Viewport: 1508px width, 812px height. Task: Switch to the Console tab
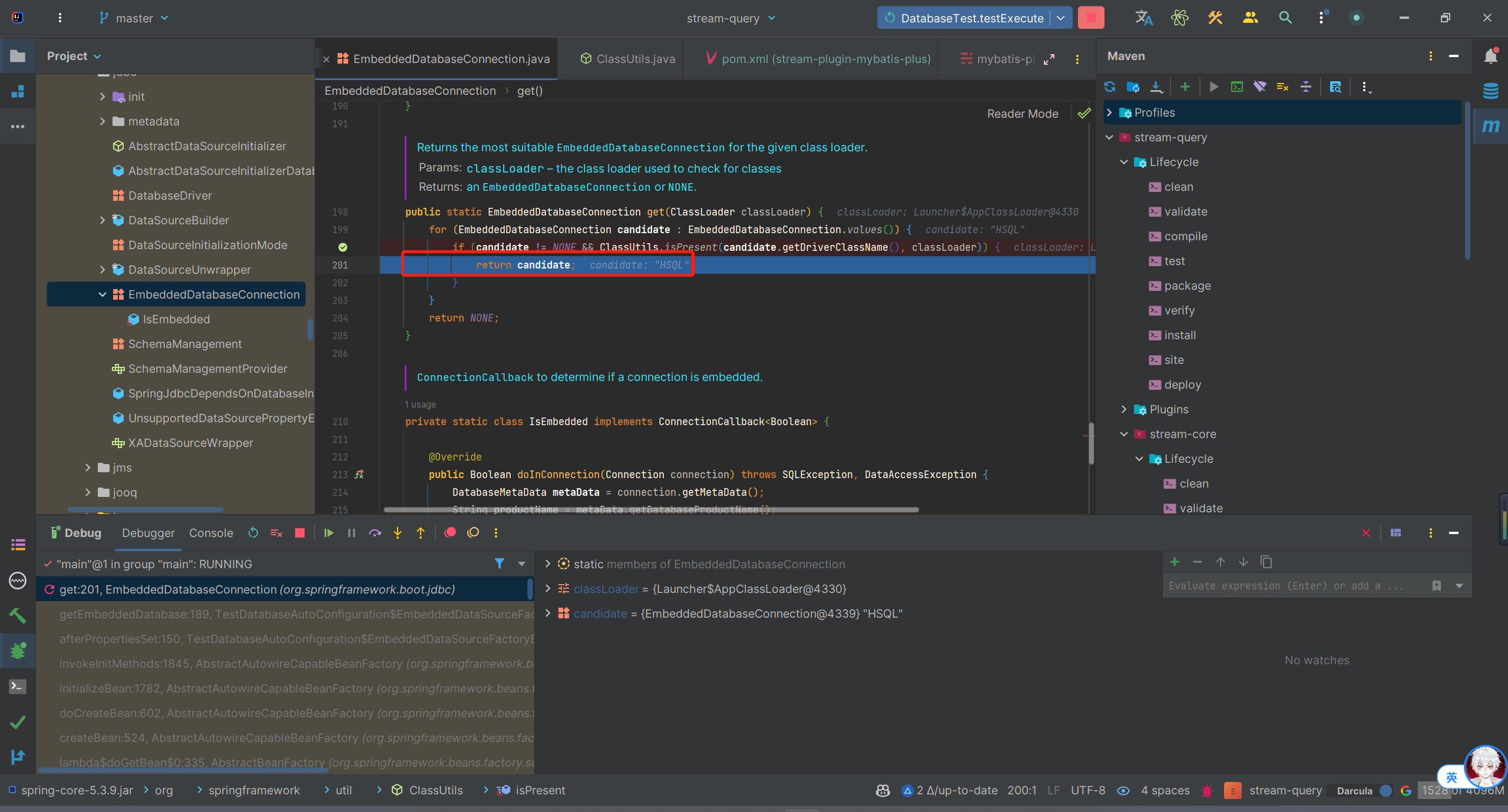[211, 533]
